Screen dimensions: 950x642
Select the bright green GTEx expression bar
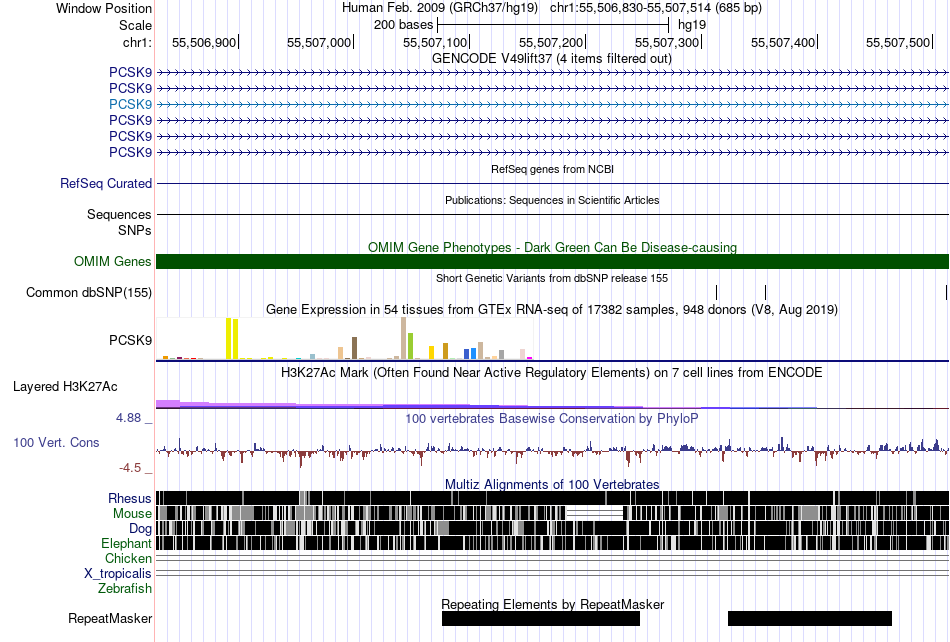pos(410,346)
